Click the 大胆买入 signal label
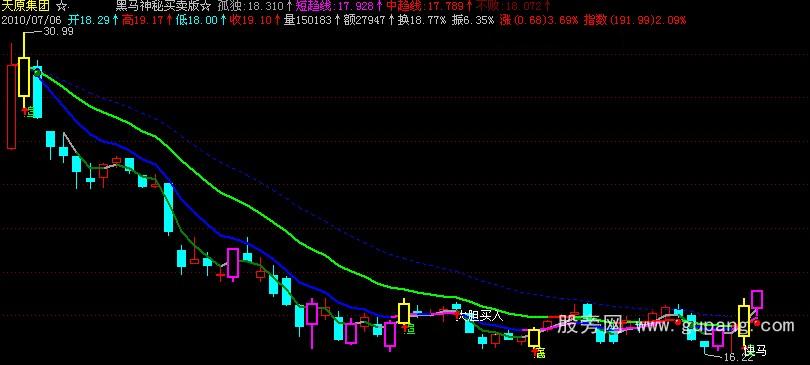 (480, 315)
